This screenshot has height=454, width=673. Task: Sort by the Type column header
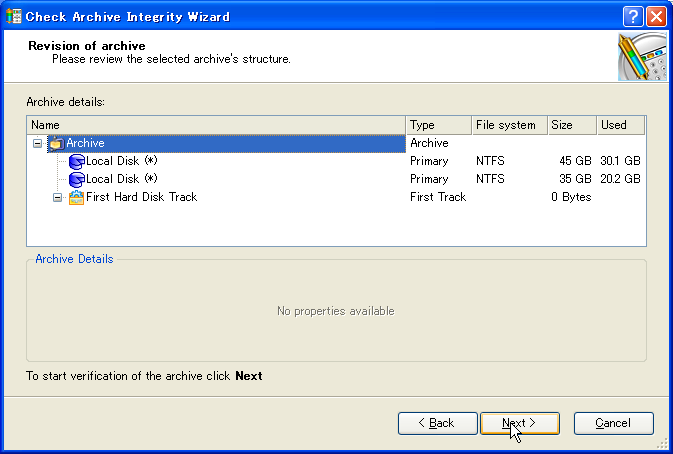click(438, 125)
